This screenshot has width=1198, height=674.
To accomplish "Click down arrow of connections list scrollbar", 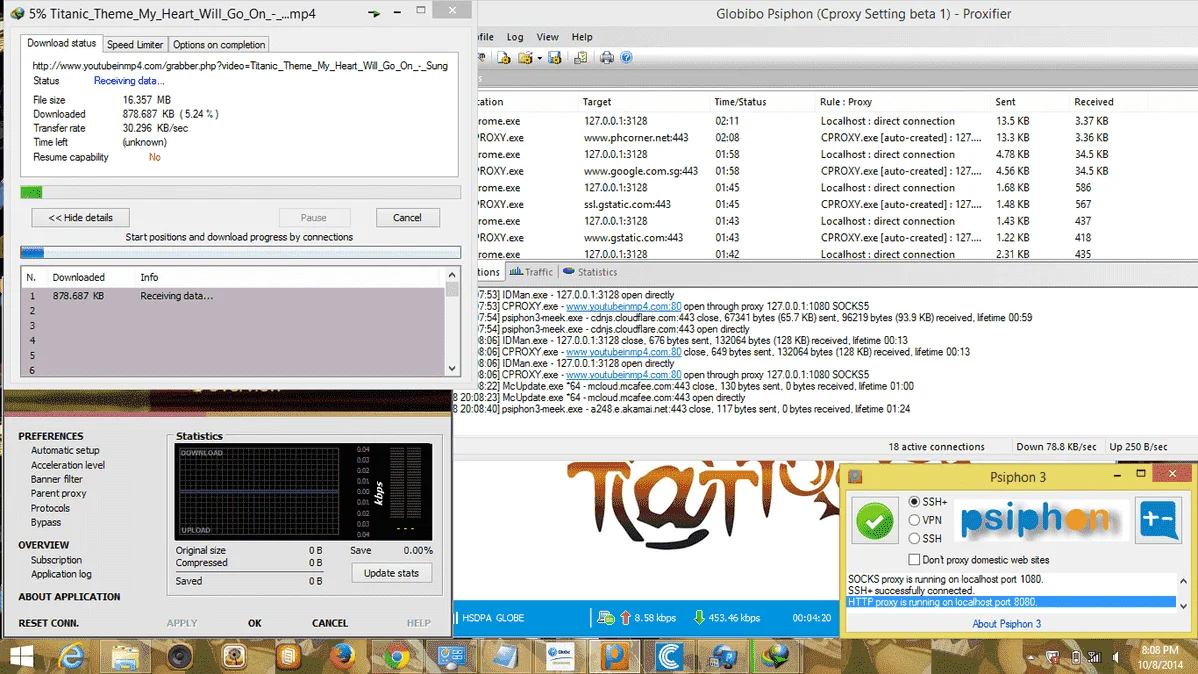I will 452,368.
